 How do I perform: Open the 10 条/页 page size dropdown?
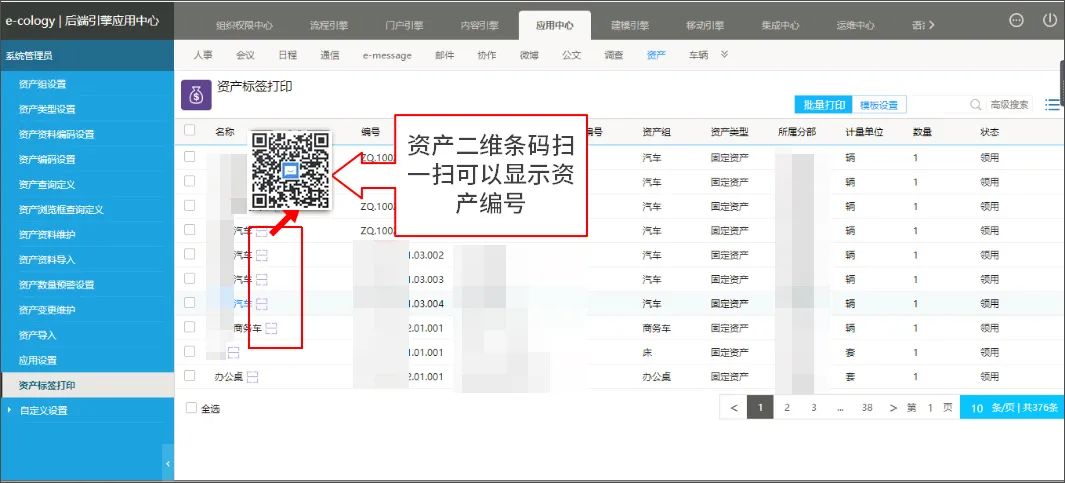[x=1012, y=408]
